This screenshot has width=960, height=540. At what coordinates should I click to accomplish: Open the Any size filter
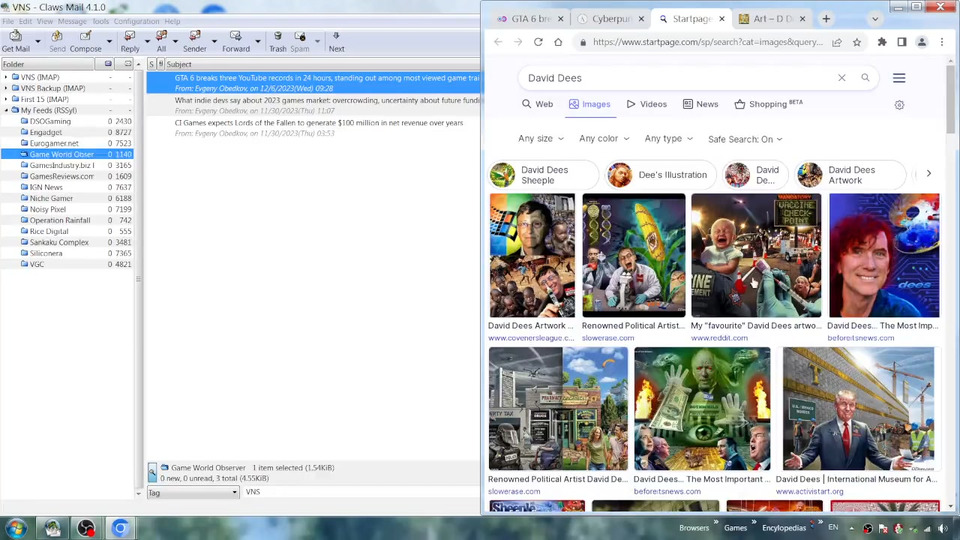(x=541, y=139)
